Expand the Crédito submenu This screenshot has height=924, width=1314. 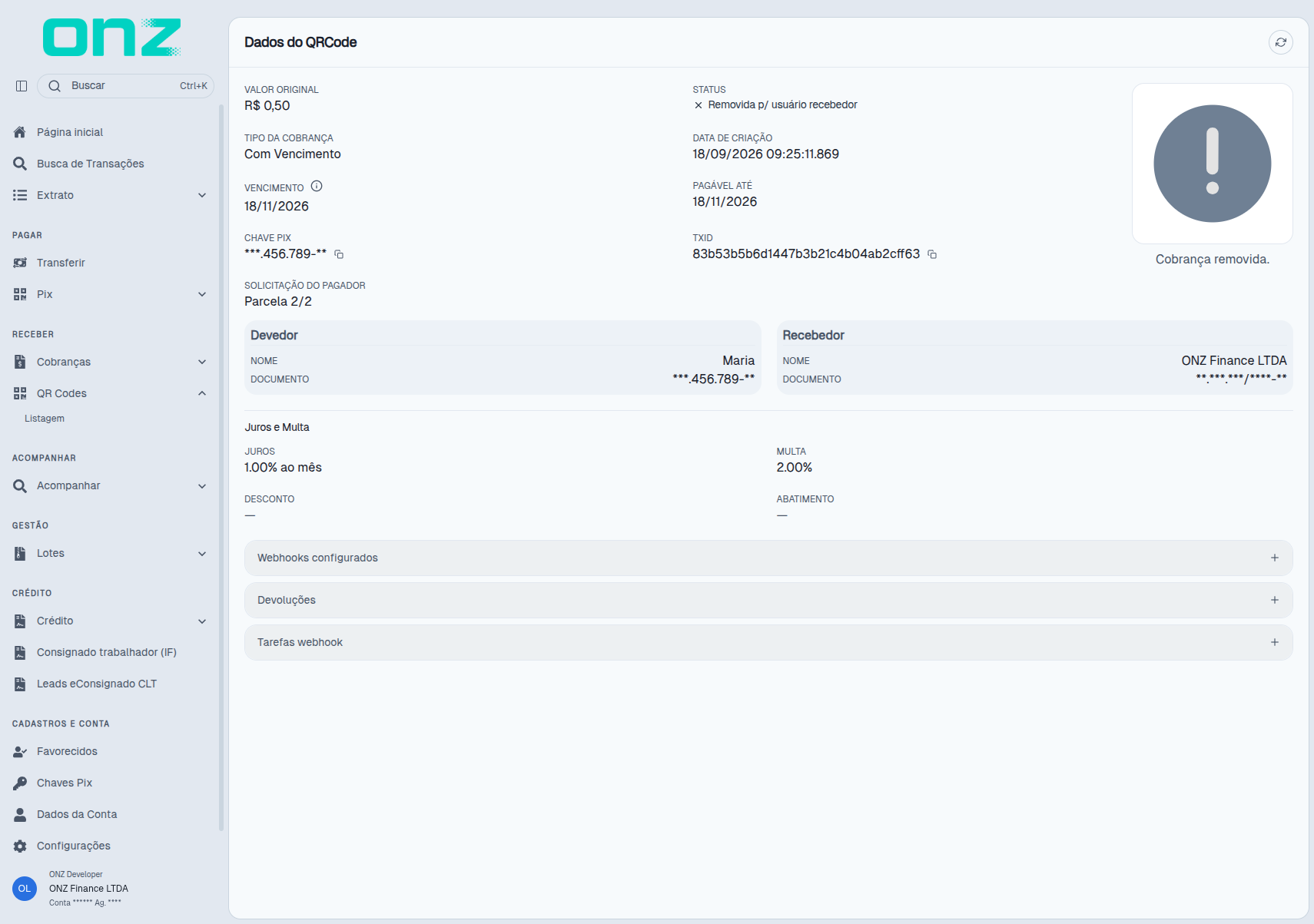[202, 621]
